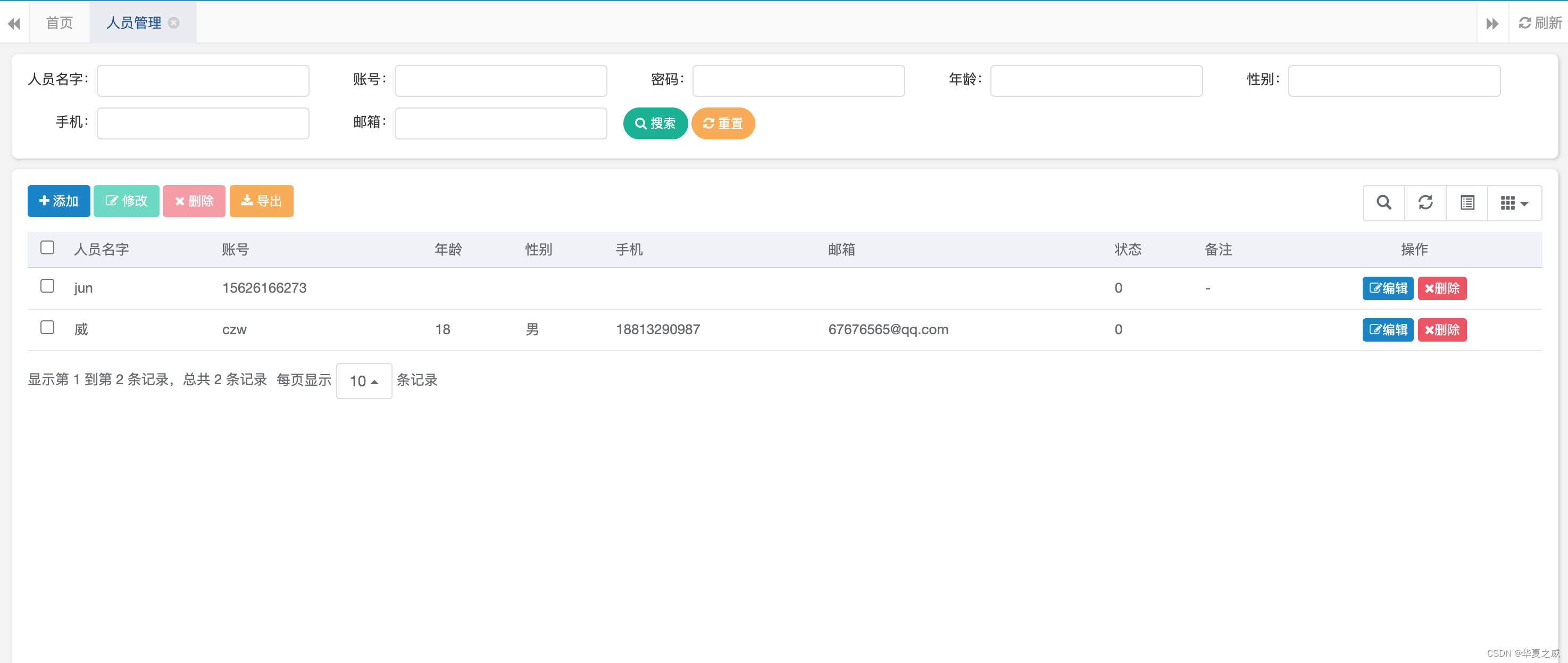The image size is (1568, 663).
Task: Tick the checkbox for jun row
Action: click(x=47, y=286)
